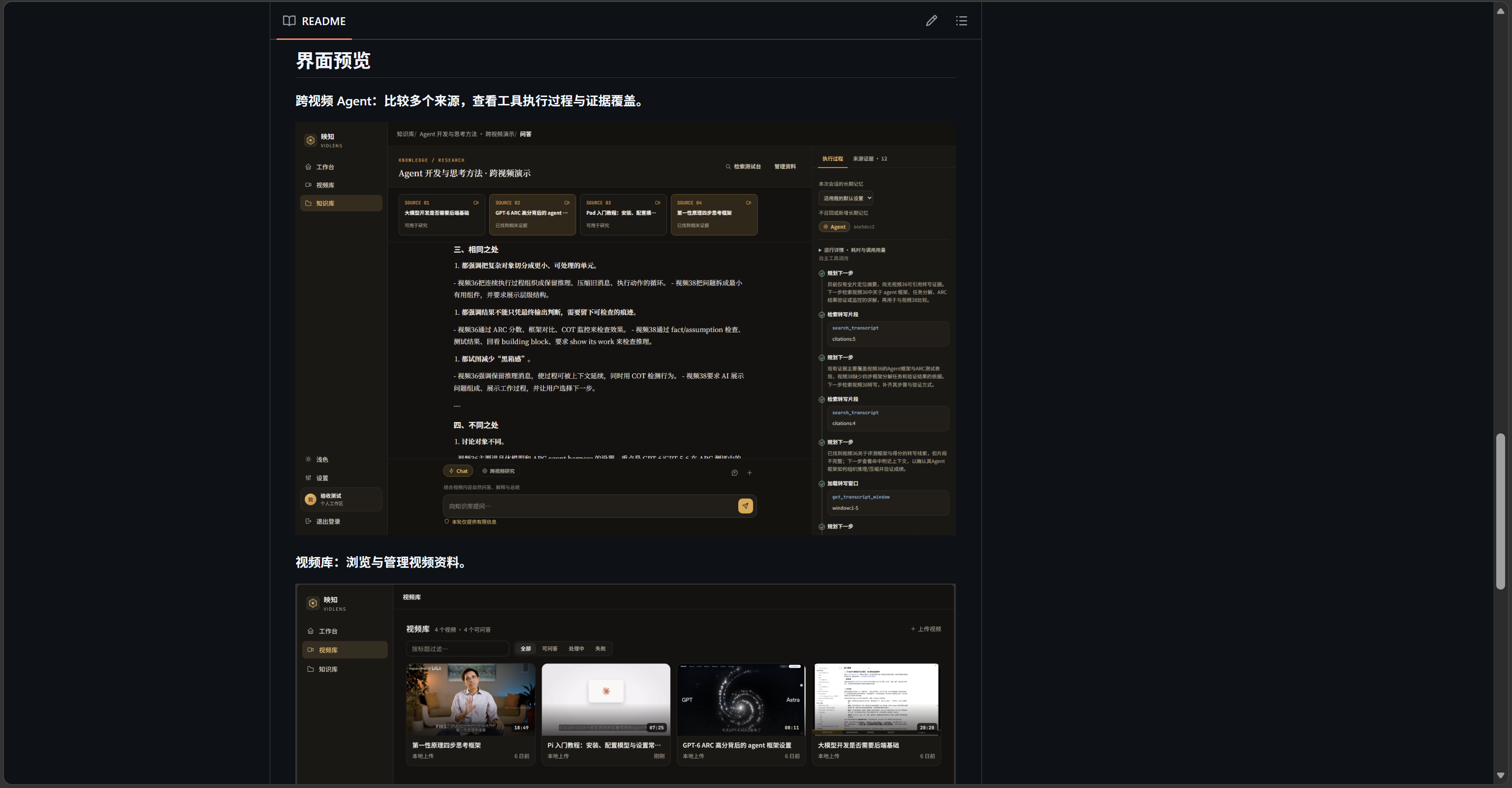The height and width of the screenshot is (788, 1512).
Task: Click the README book icon
Action: (x=289, y=21)
